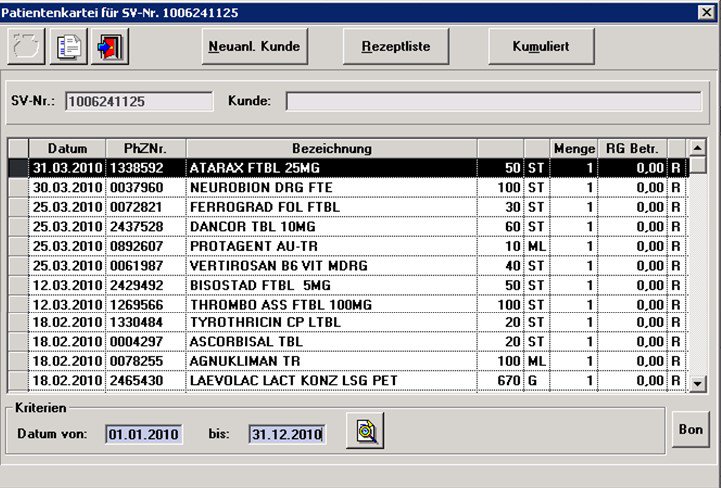Click quantity 670 in the LAEVOLAC row
Image resolution: width=721 pixels, height=488 pixels.
point(500,381)
